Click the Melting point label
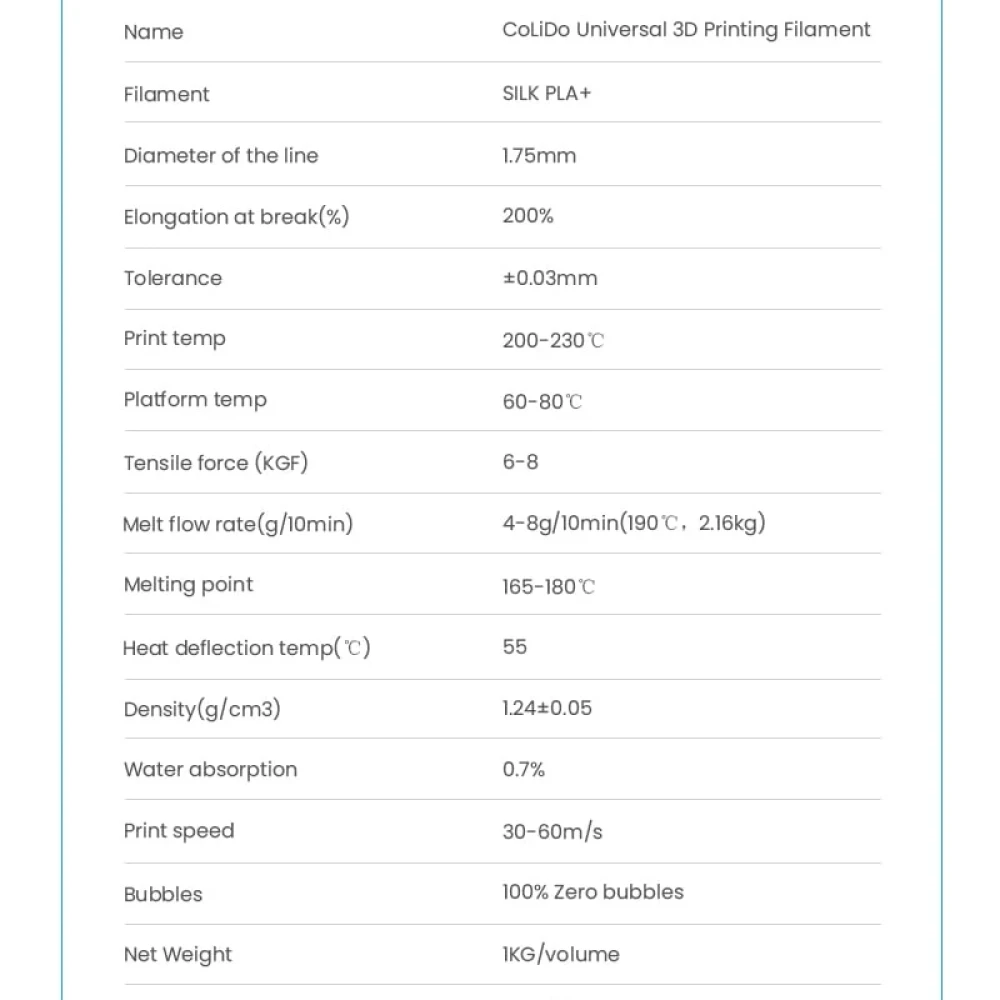This screenshot has width=1000, height=1000. (x=188, y=585)
